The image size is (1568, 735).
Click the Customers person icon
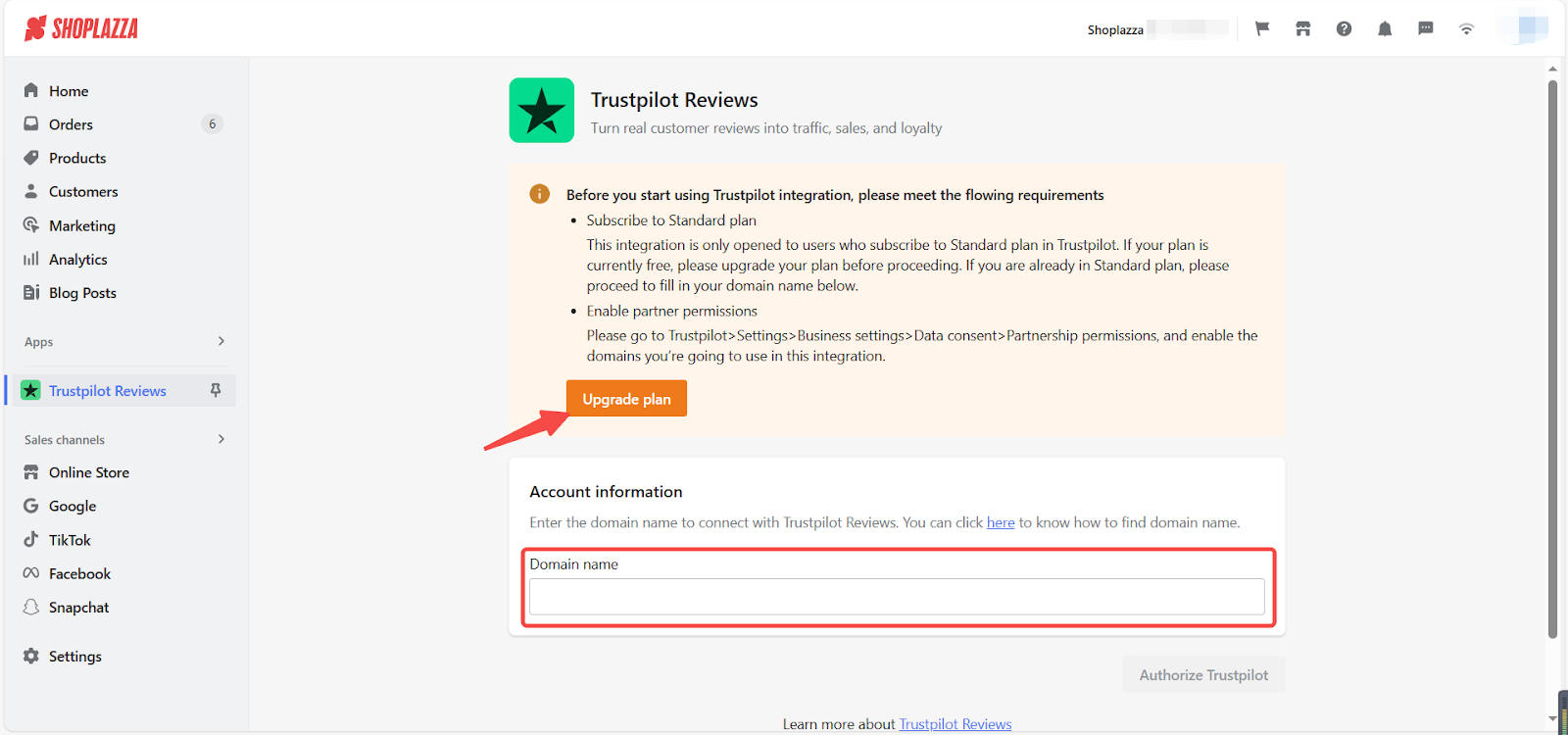pyautogui.click(x=31, y=191)
